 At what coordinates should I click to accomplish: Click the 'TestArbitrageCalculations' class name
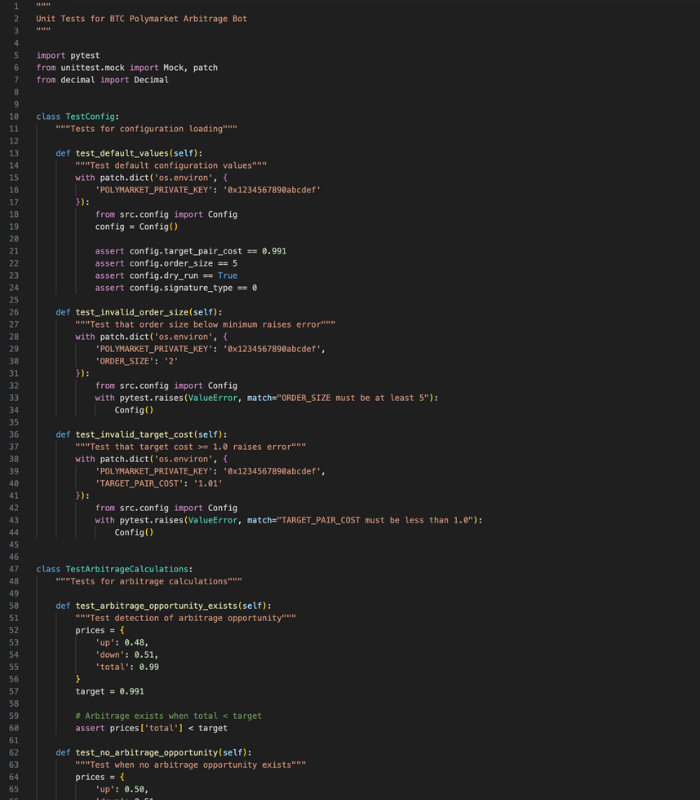click(127, 569)
